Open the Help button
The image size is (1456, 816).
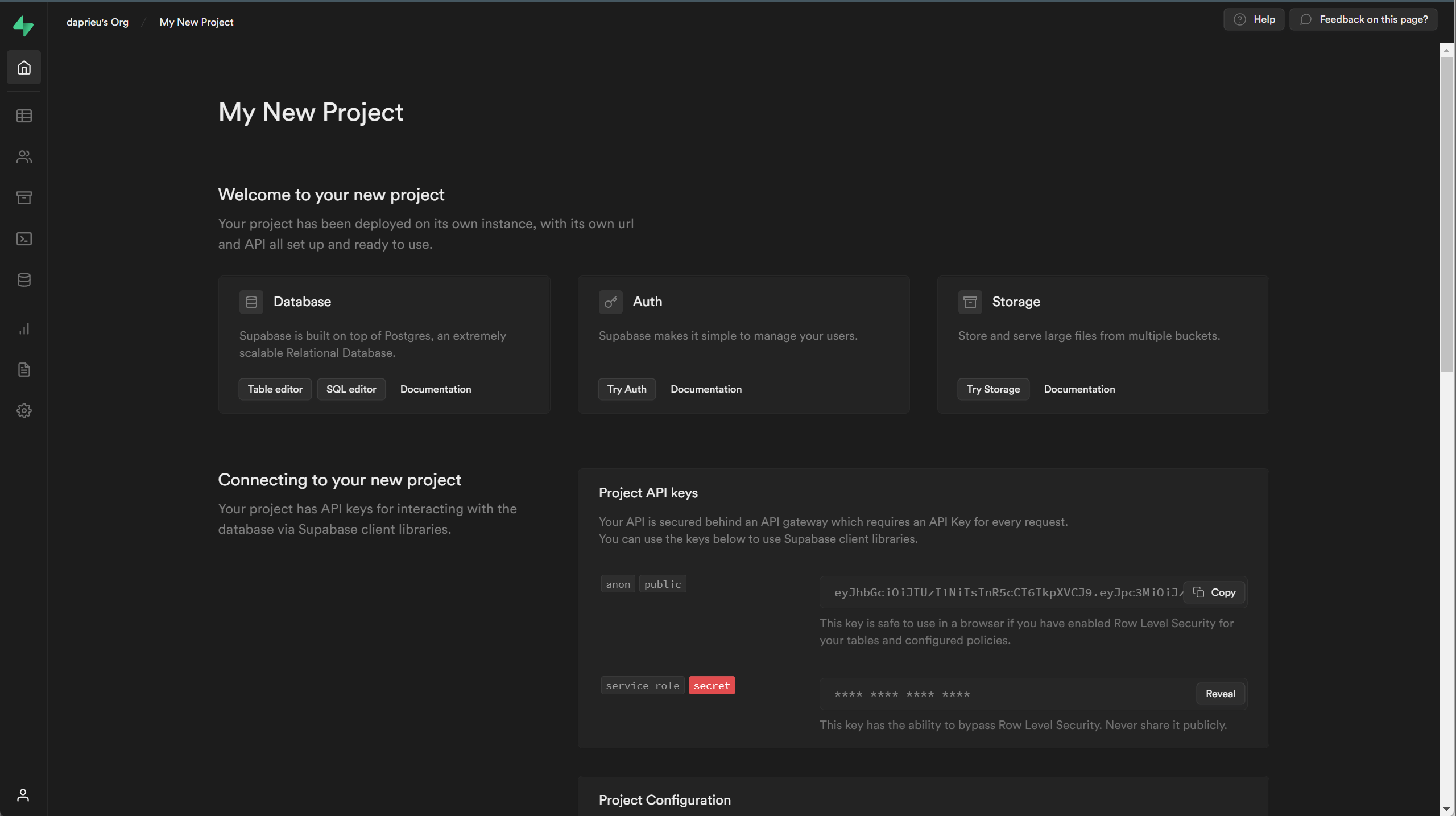pos(1254,19)
